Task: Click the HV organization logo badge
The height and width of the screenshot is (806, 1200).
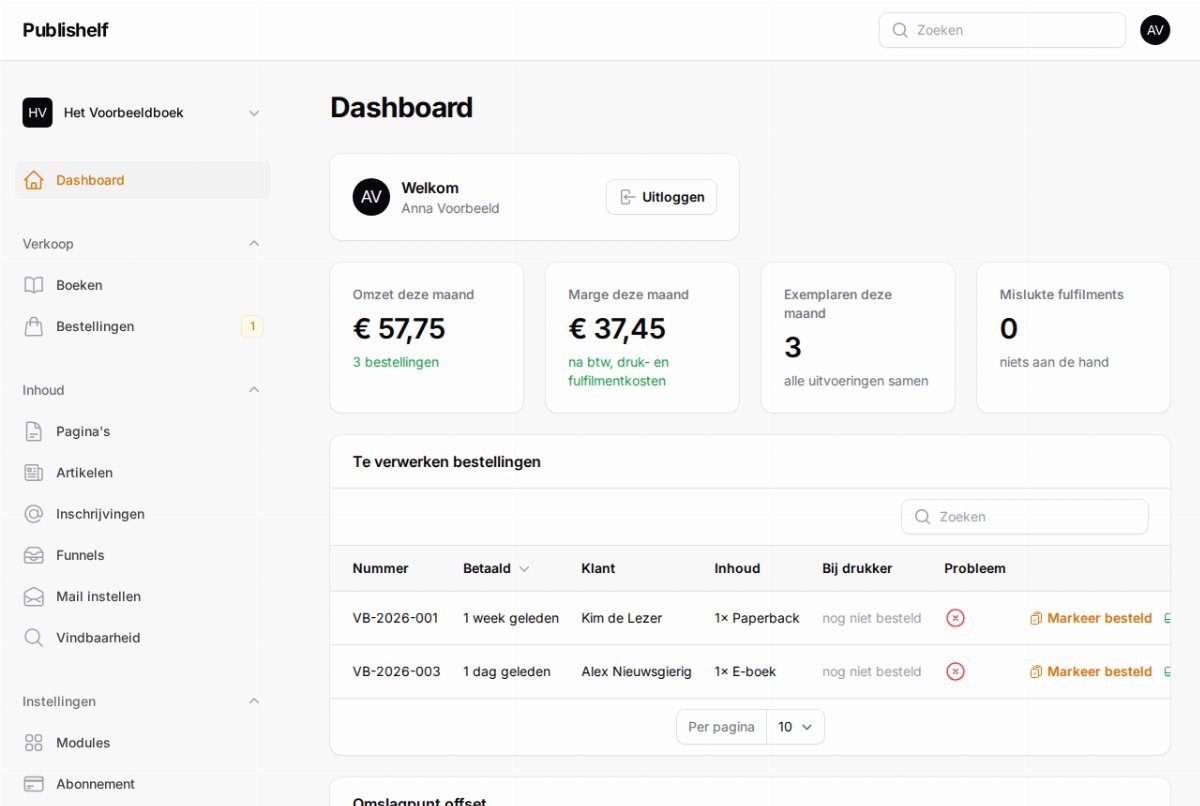Action: coord(38,113)
